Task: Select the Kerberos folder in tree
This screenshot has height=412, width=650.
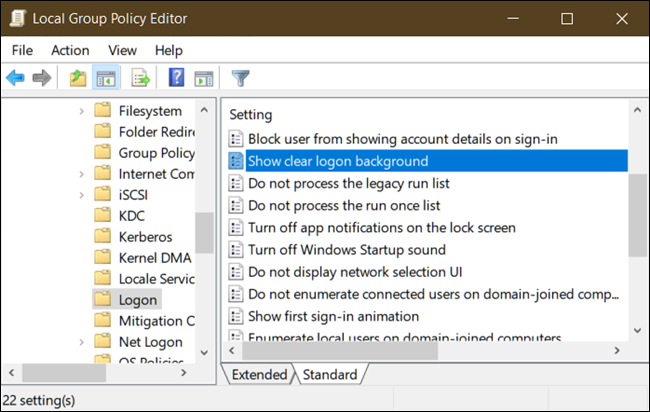Action: pyautogui.click(x=145, y=237)
